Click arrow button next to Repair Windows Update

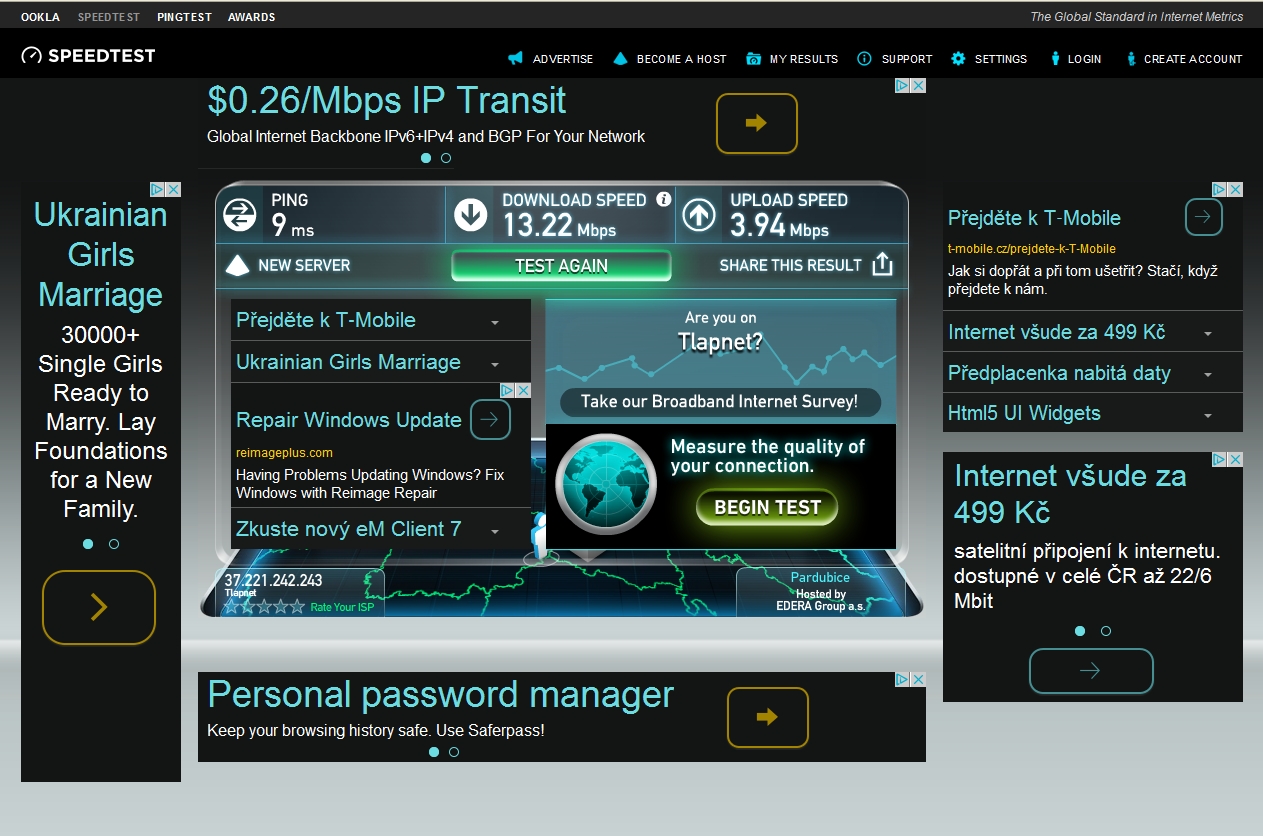pyautogui.click(x=489, y=420)
